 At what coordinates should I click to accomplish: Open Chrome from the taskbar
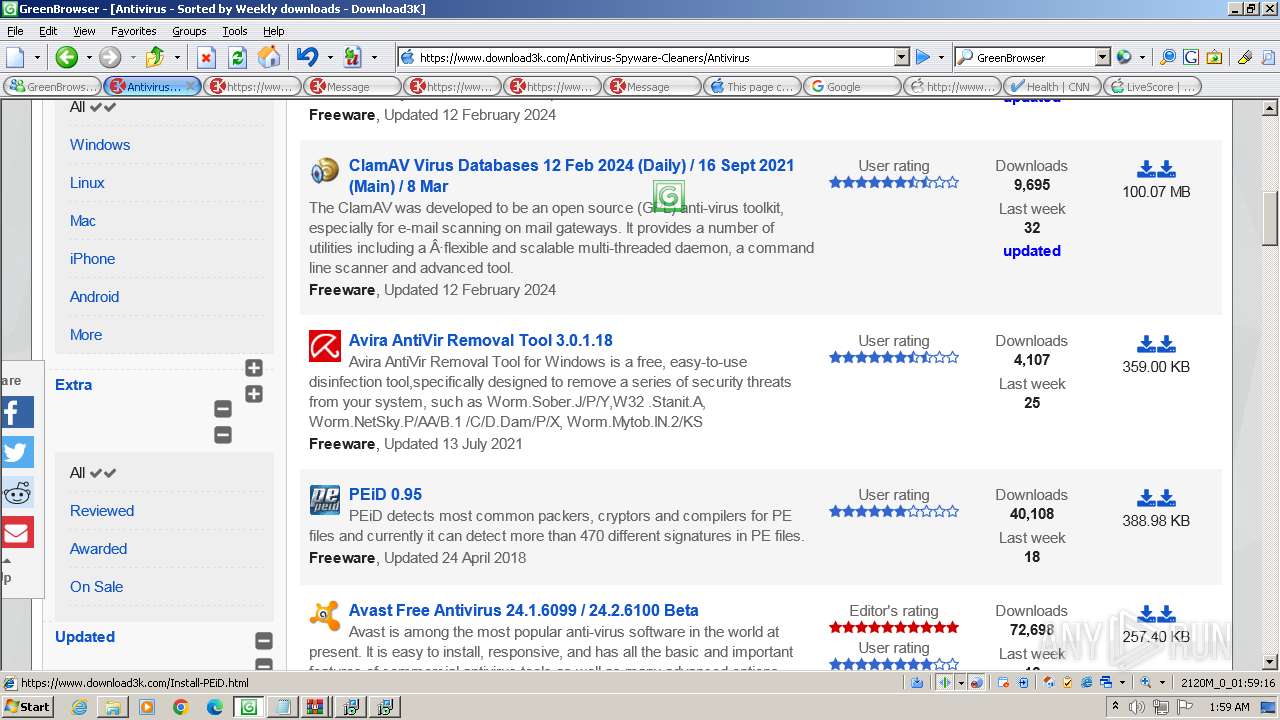(x=181, y=707)
